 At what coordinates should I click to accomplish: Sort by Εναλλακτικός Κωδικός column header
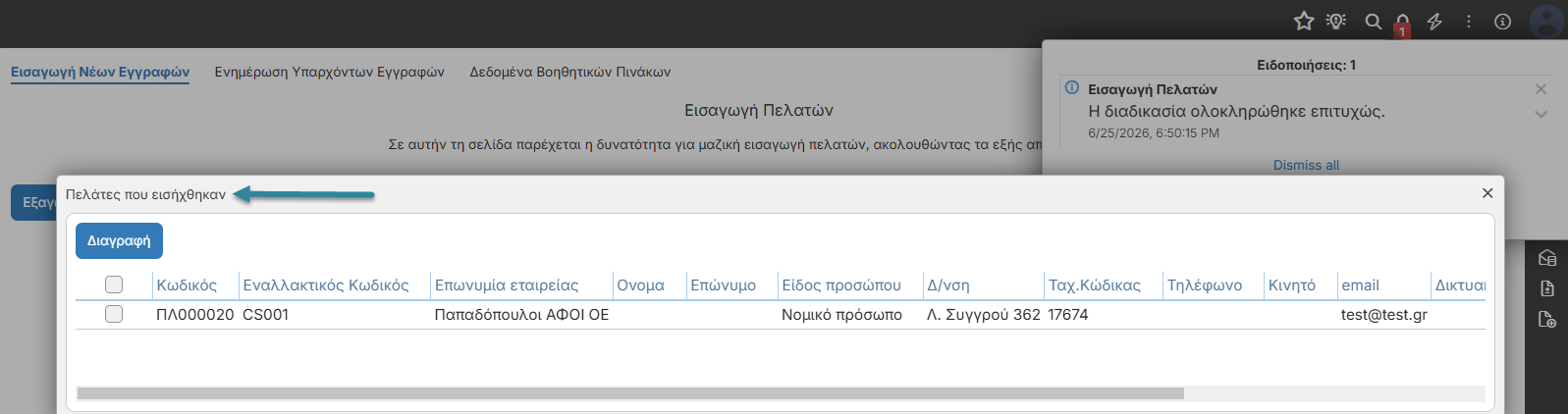click(x=326, y=285)
